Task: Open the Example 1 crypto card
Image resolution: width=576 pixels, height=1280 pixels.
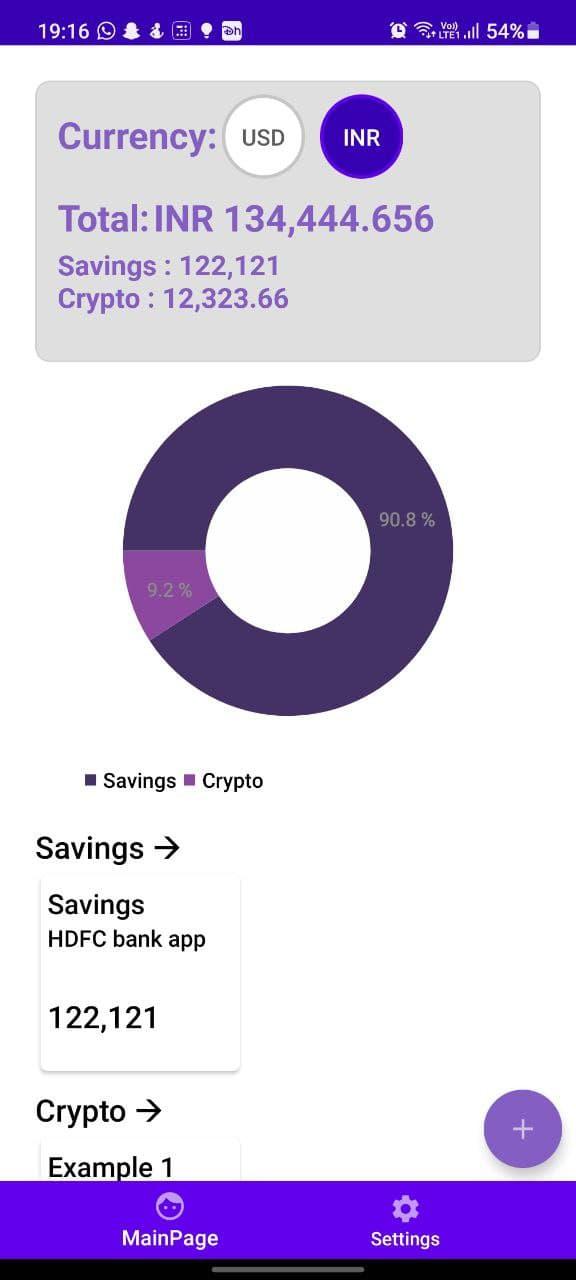Action: 140,1158
